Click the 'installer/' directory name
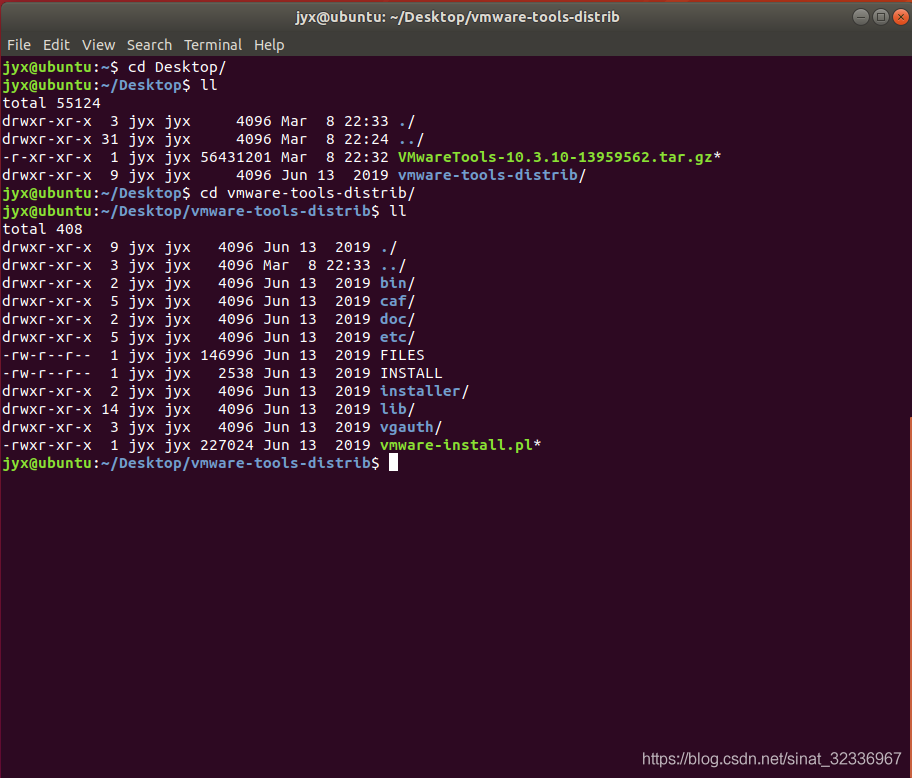 coord(424,391)
